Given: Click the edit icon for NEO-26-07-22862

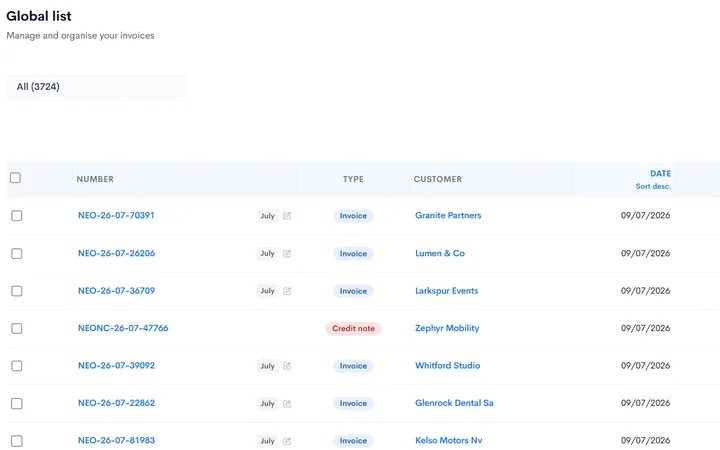Looking at the screenshot, I should 287,404.
